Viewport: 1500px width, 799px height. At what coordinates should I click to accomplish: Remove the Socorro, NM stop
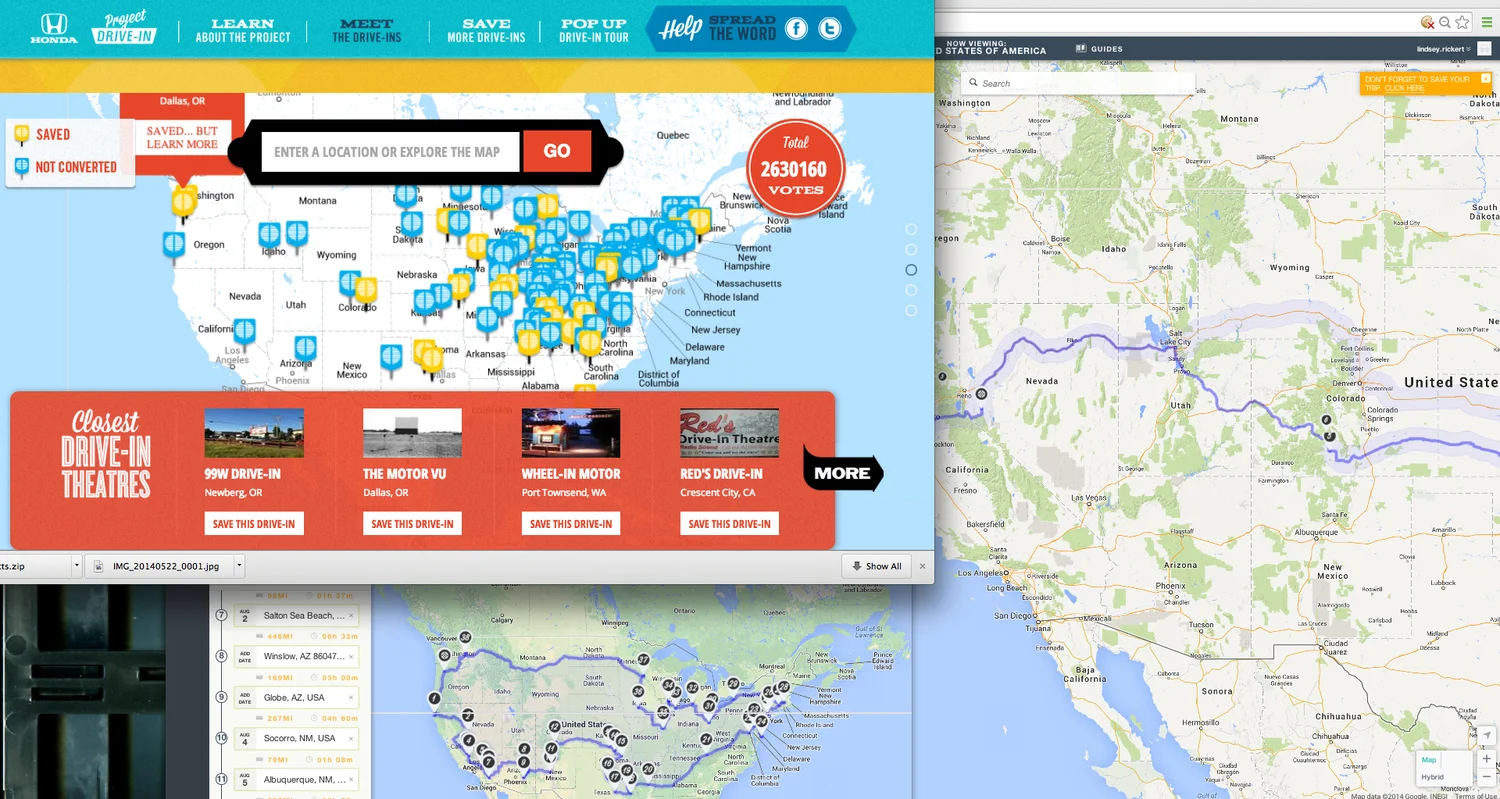tap(351, 739)
